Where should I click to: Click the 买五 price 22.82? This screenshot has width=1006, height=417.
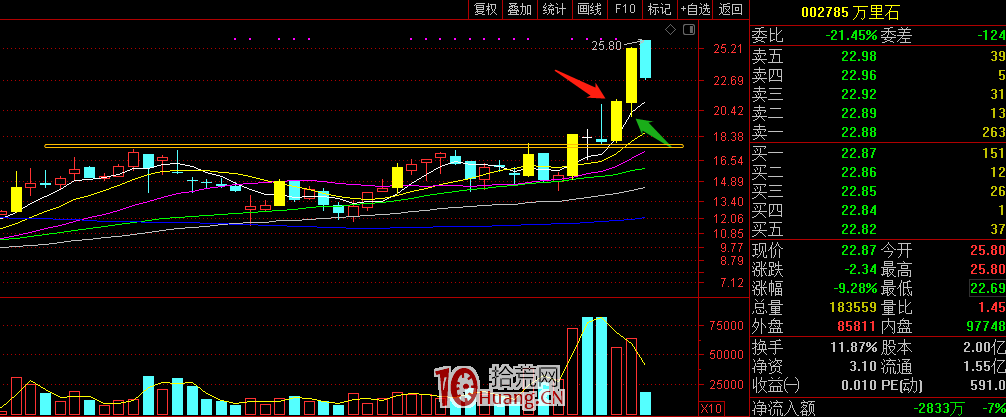858,229
